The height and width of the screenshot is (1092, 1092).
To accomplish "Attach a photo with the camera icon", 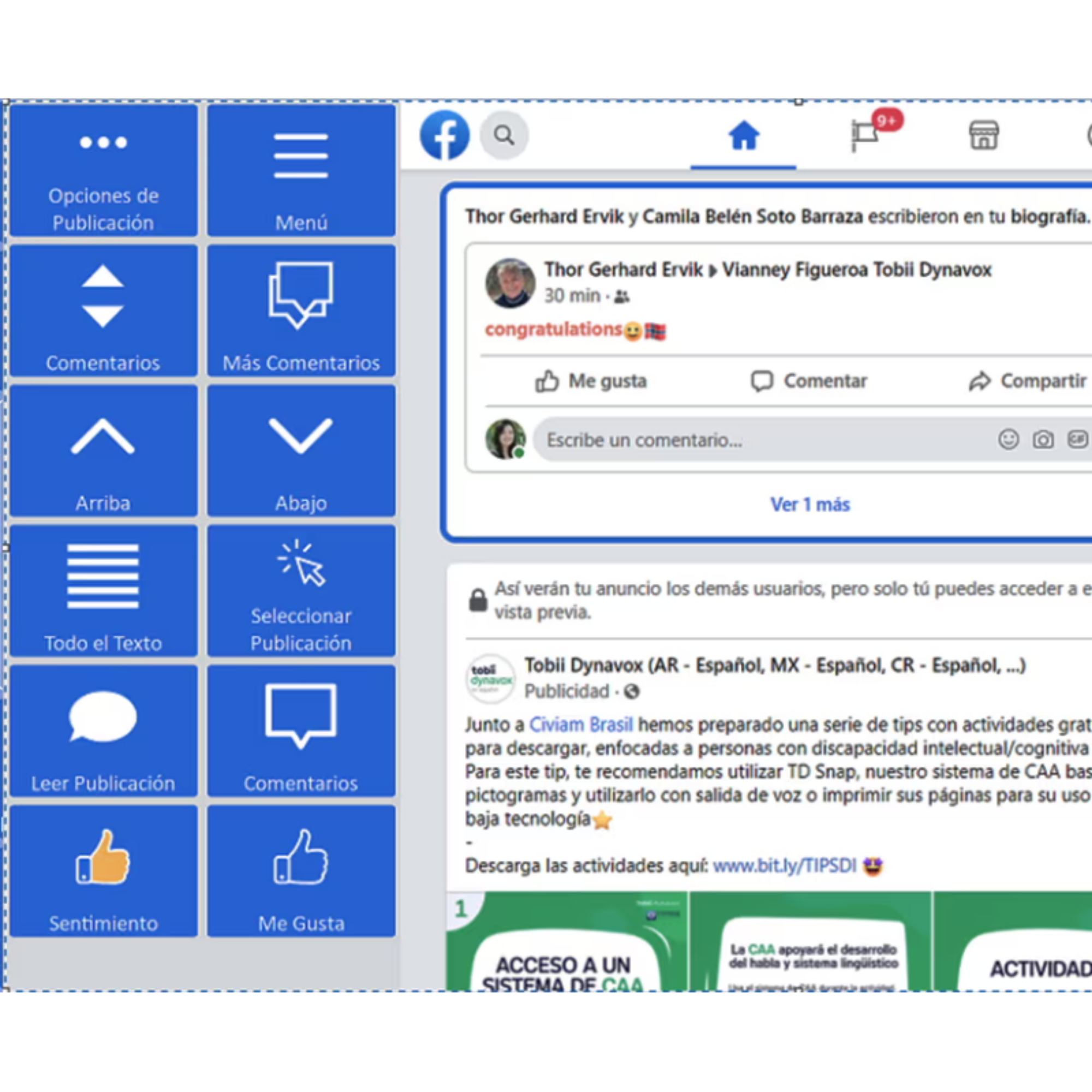I will click(x=1043, y=440).
